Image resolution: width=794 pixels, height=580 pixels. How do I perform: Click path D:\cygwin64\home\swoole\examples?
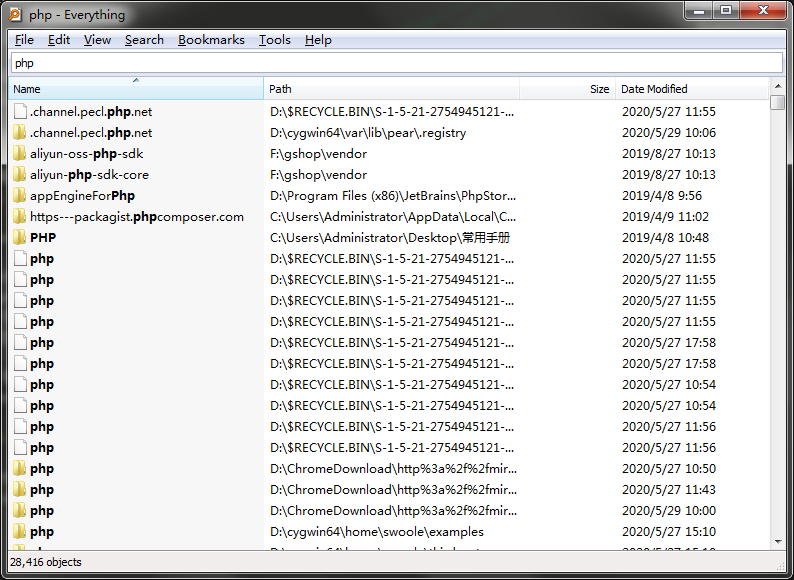tap(377, 532)
